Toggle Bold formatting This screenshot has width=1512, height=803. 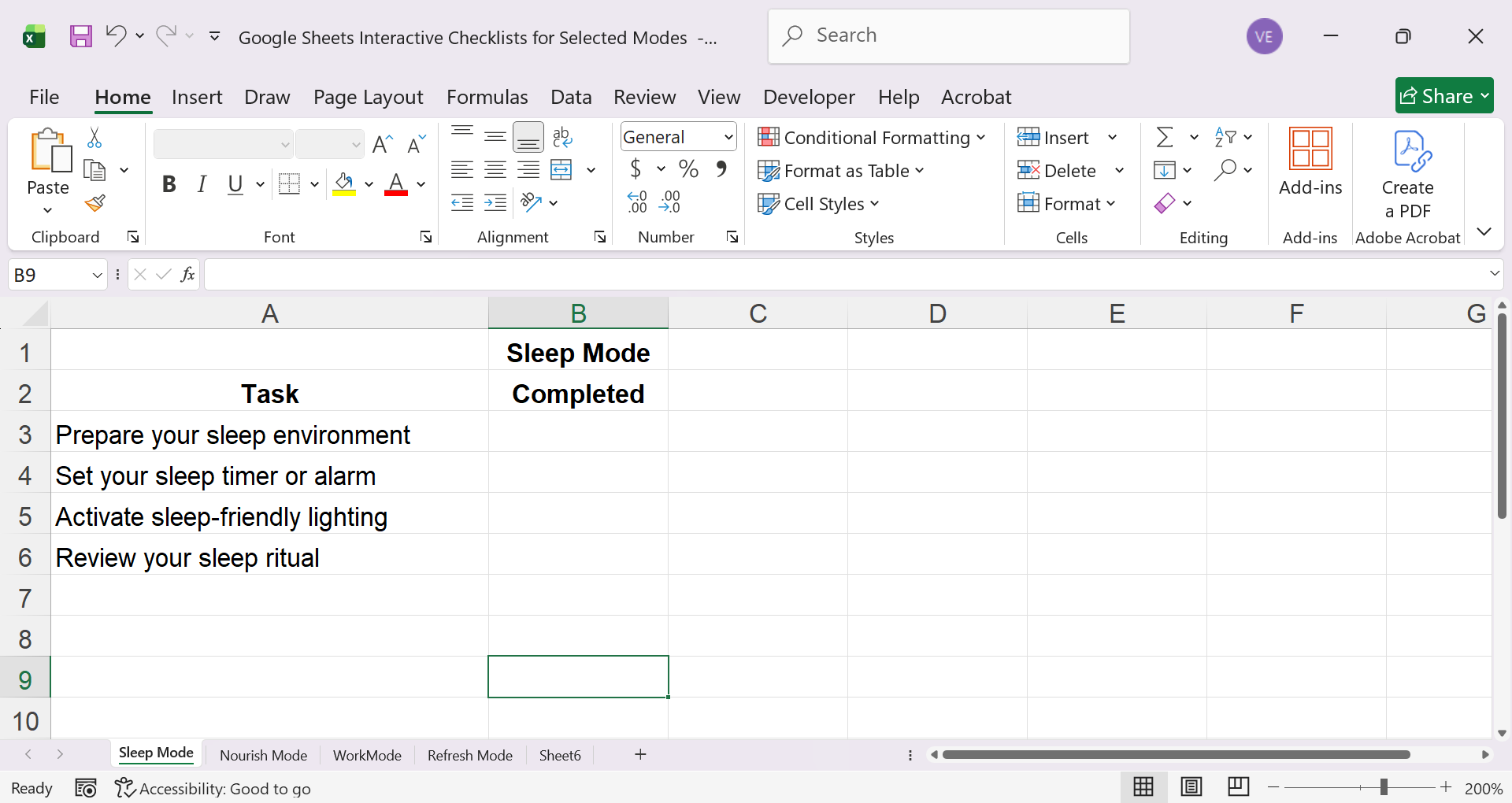[169, 185]
